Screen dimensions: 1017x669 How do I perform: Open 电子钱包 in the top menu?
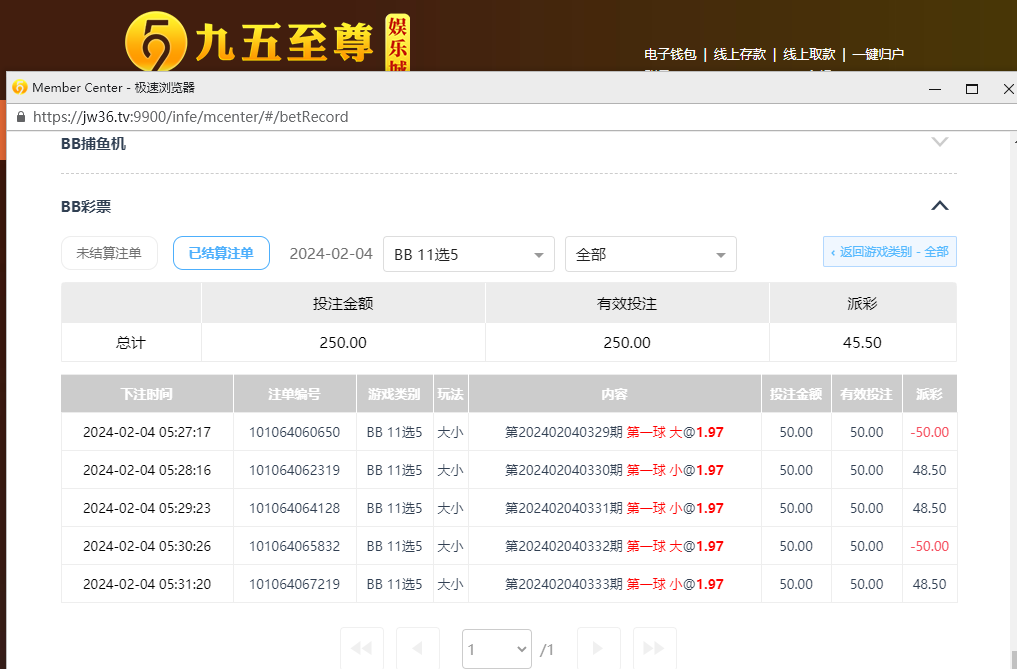point(670,55)
